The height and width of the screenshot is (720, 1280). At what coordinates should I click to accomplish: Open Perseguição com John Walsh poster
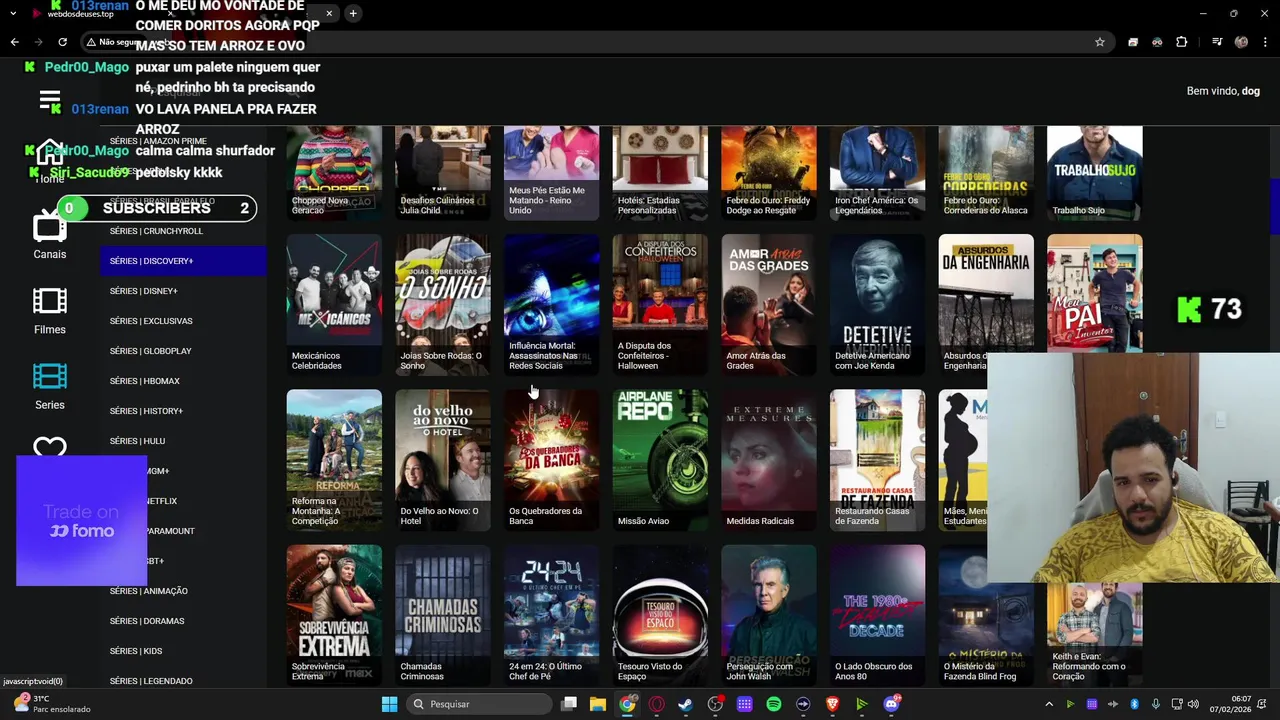pos(769,615)
